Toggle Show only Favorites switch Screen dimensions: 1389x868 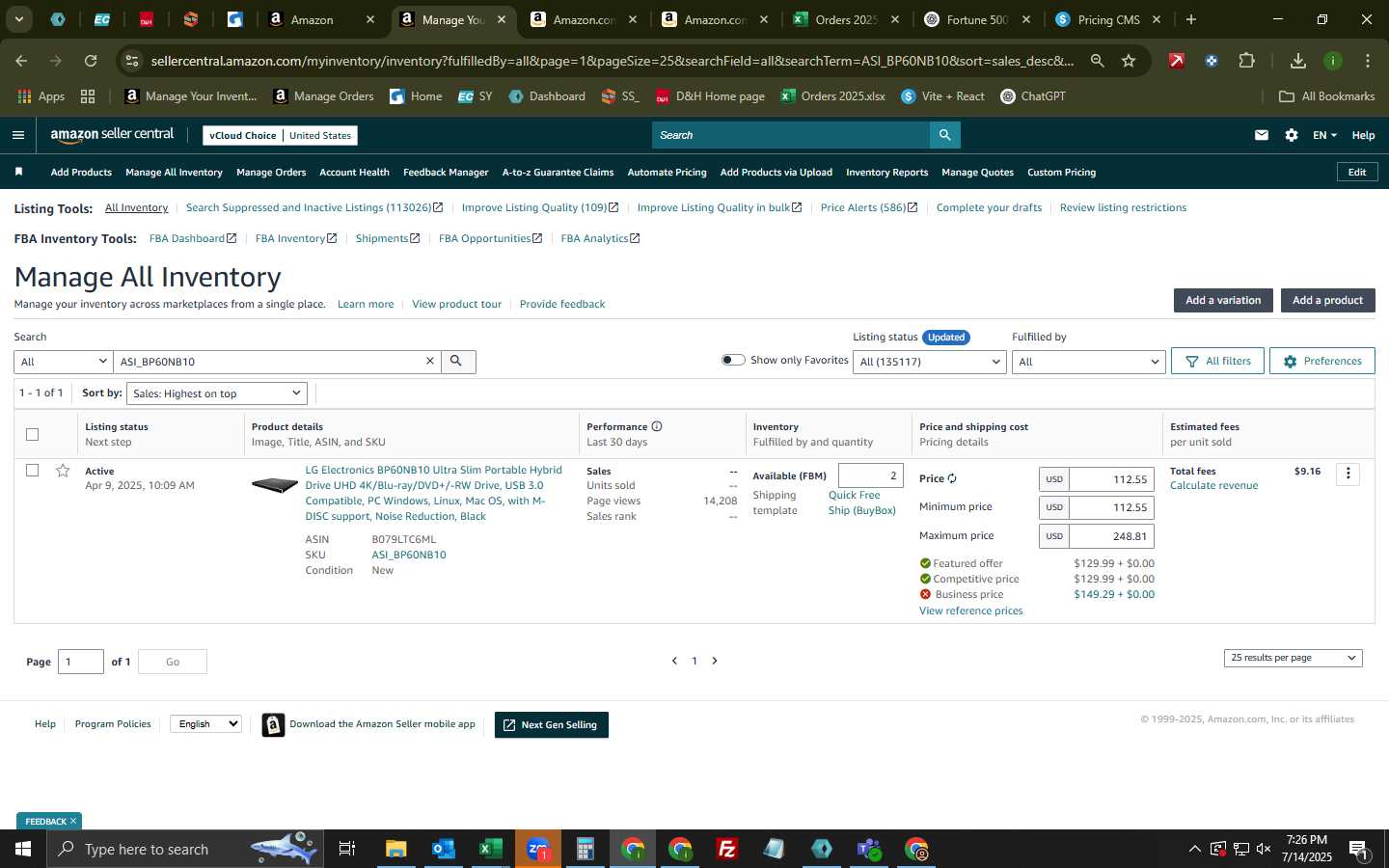(733, 360)
